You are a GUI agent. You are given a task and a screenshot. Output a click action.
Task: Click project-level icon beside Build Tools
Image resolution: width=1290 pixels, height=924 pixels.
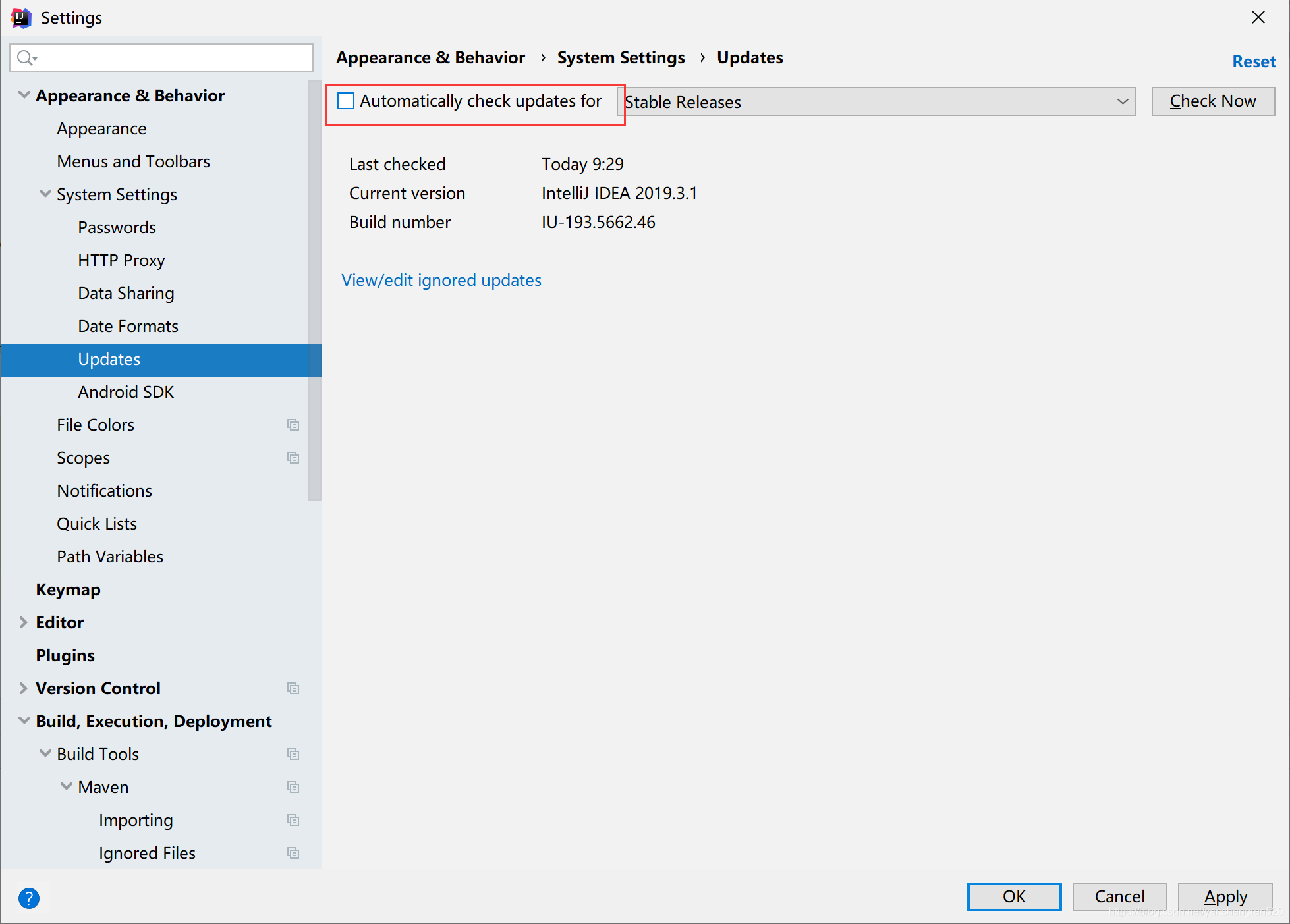click(293, 754)
